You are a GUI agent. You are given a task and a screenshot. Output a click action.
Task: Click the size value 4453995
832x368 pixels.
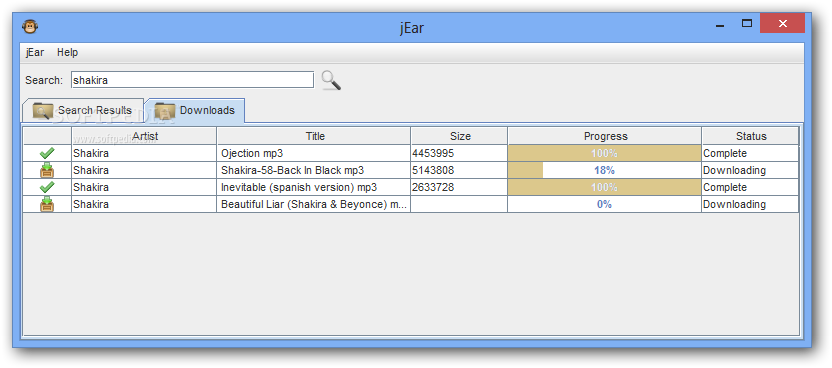433,153
